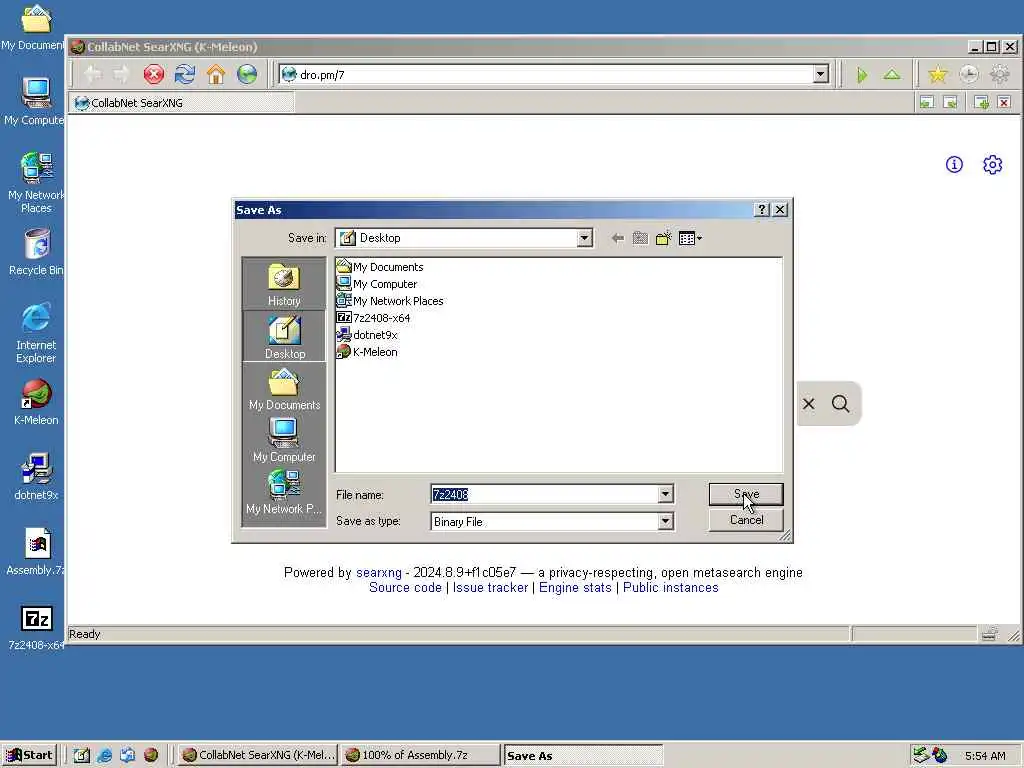
Task: Select dotnet9x in the file list
Action: (367, 335)
